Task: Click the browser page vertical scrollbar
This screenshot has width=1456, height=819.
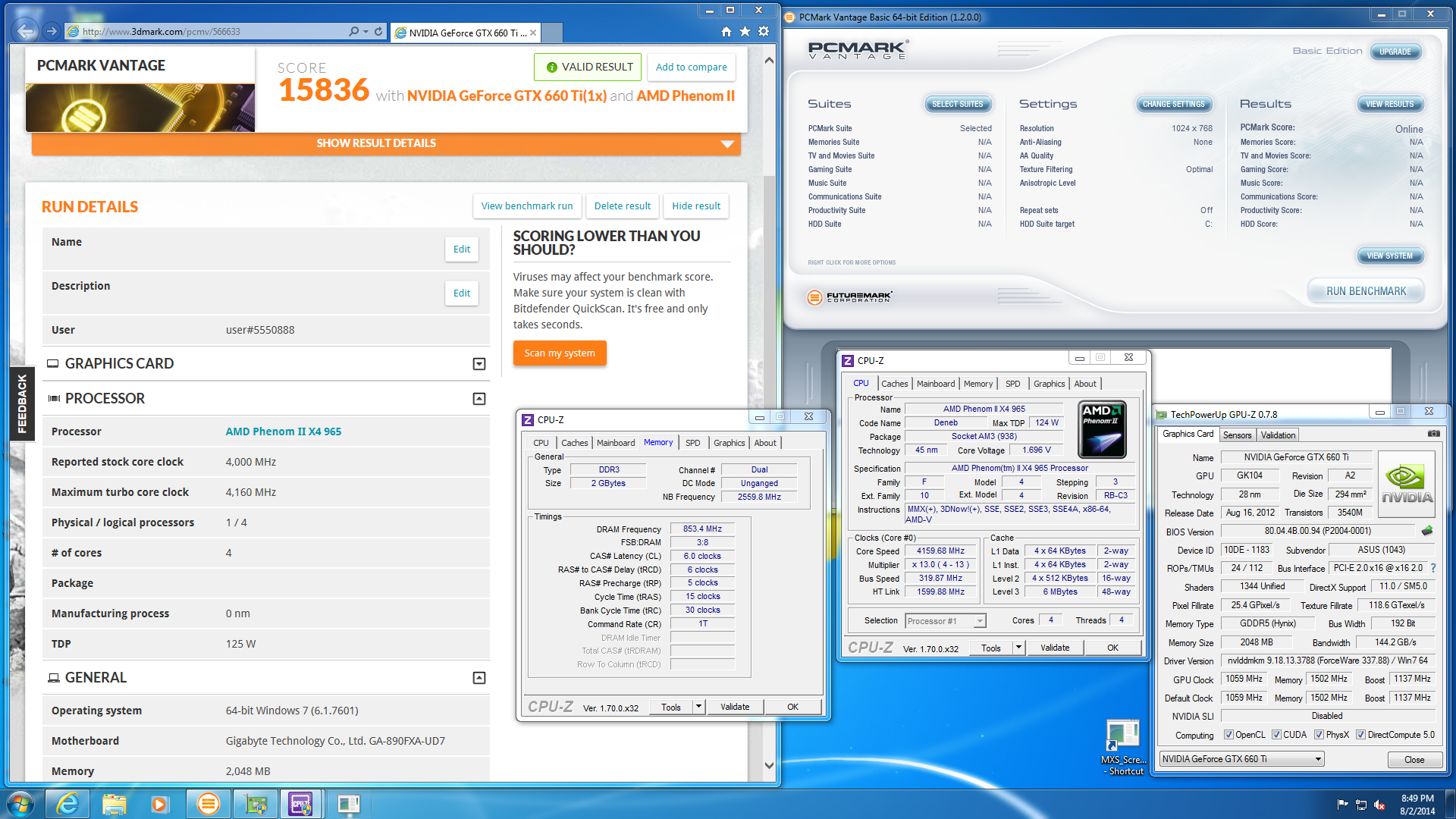Action: [x=769, y=413]
